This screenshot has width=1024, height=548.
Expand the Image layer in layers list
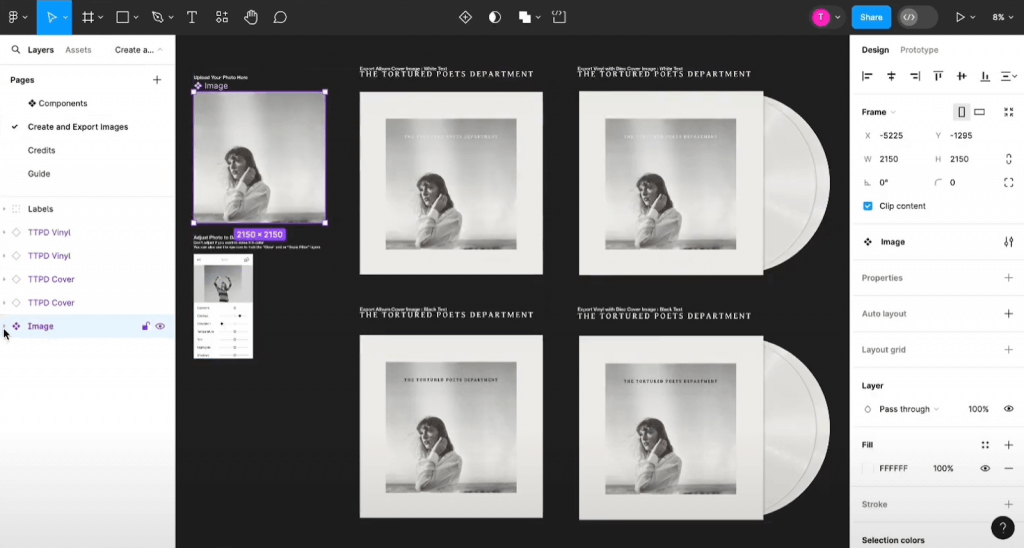(x=5, y=326)
